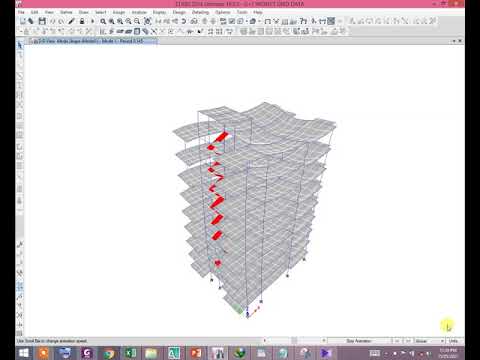Click the zoom out magnifier icon
Image resolution: width=480 pixels, height=360 pixels.
click(137, 21)
